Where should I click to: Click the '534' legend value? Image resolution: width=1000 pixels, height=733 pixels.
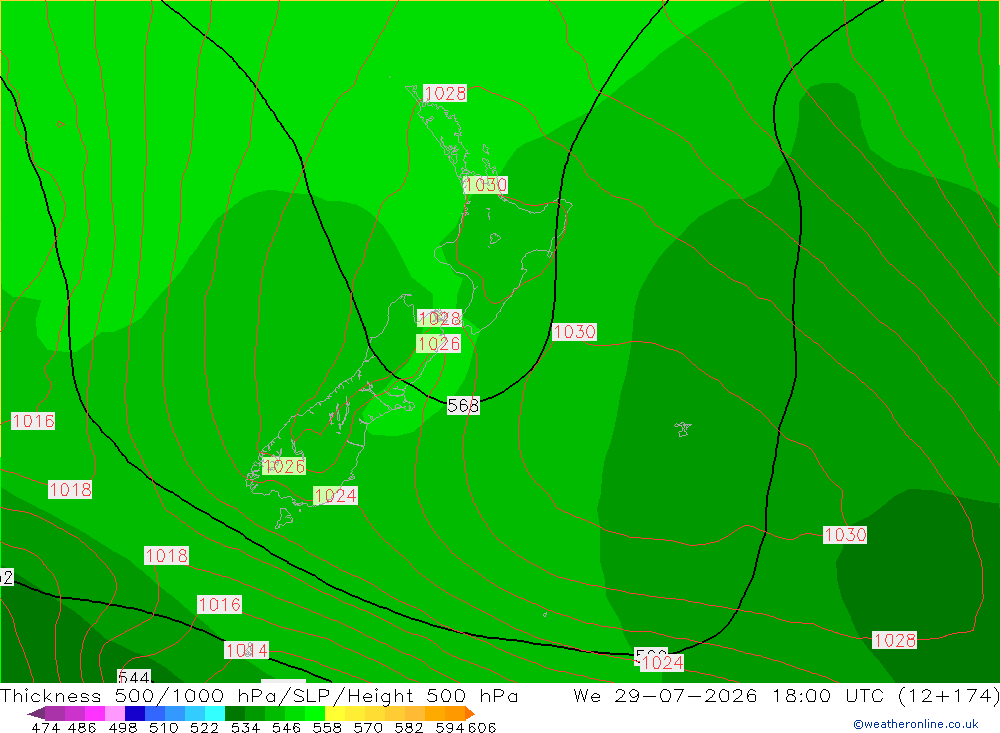click(x=246, y=727)
